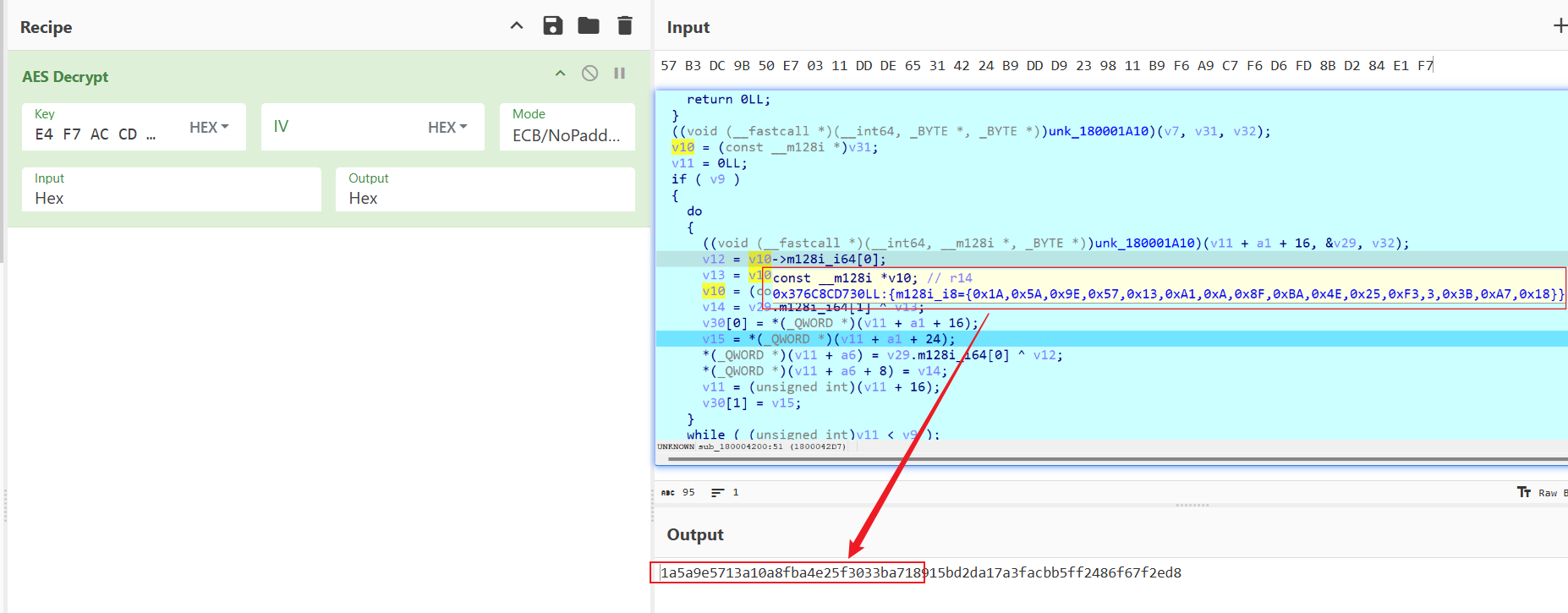Open the IV HEX format dropdown
The width and height of the screenshot is (1568, 613).
pyautogui.click(x=447, y=127)
